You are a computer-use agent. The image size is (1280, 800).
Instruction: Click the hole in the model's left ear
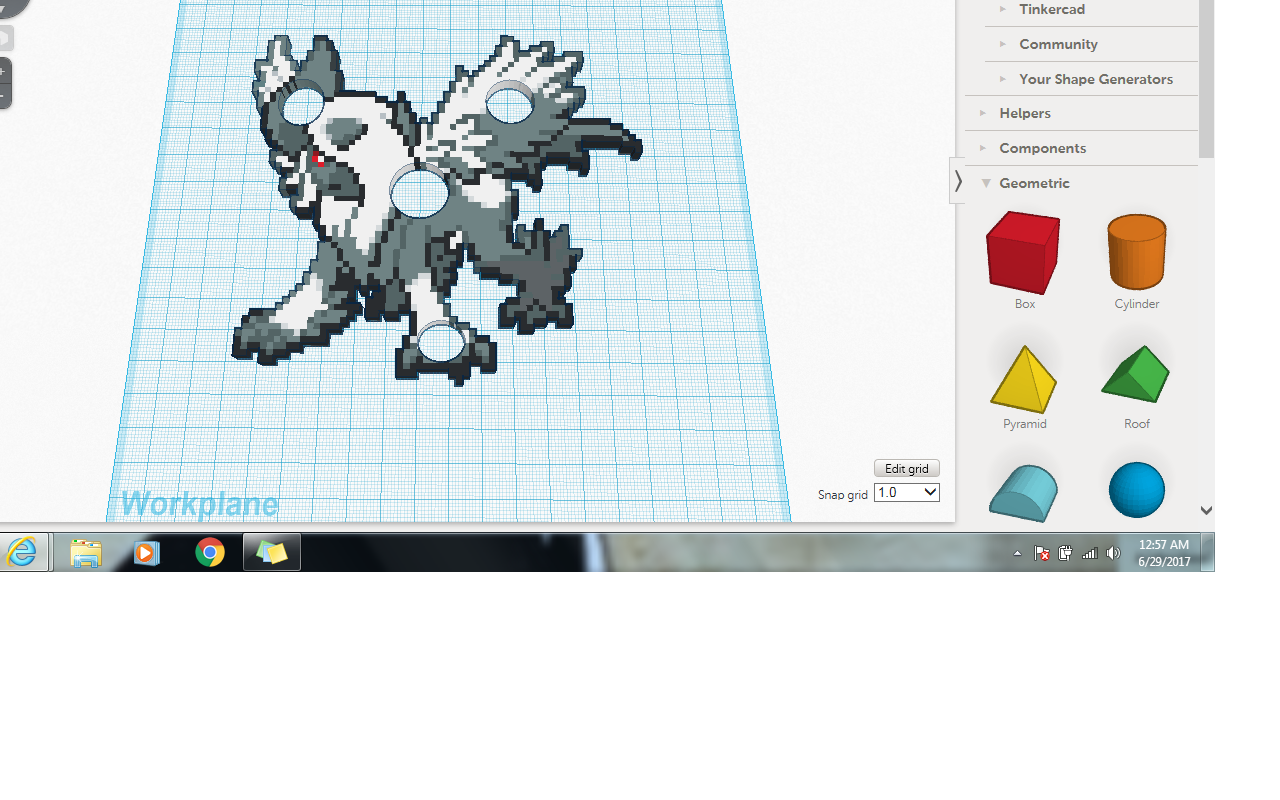[304, 105]
